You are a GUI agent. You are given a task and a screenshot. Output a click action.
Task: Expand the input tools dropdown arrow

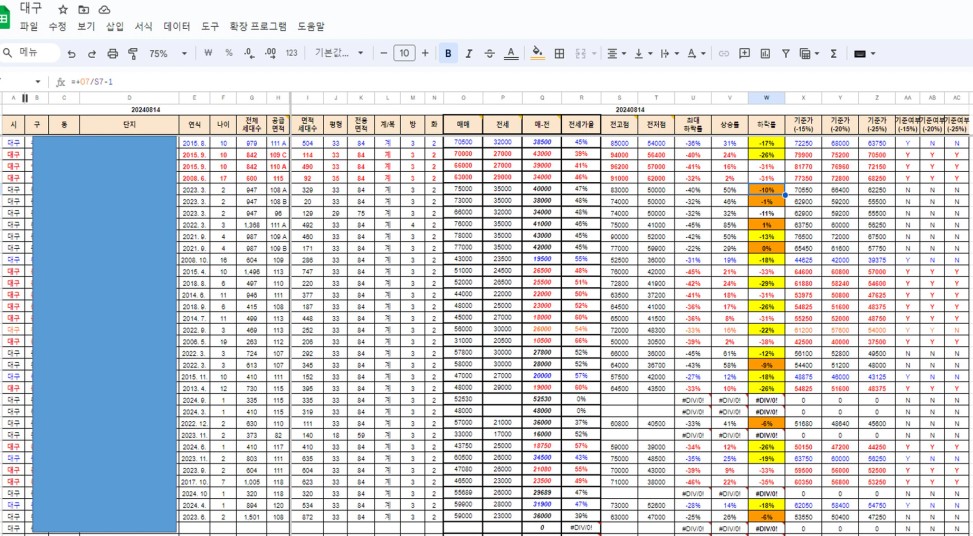pos(873,53)
